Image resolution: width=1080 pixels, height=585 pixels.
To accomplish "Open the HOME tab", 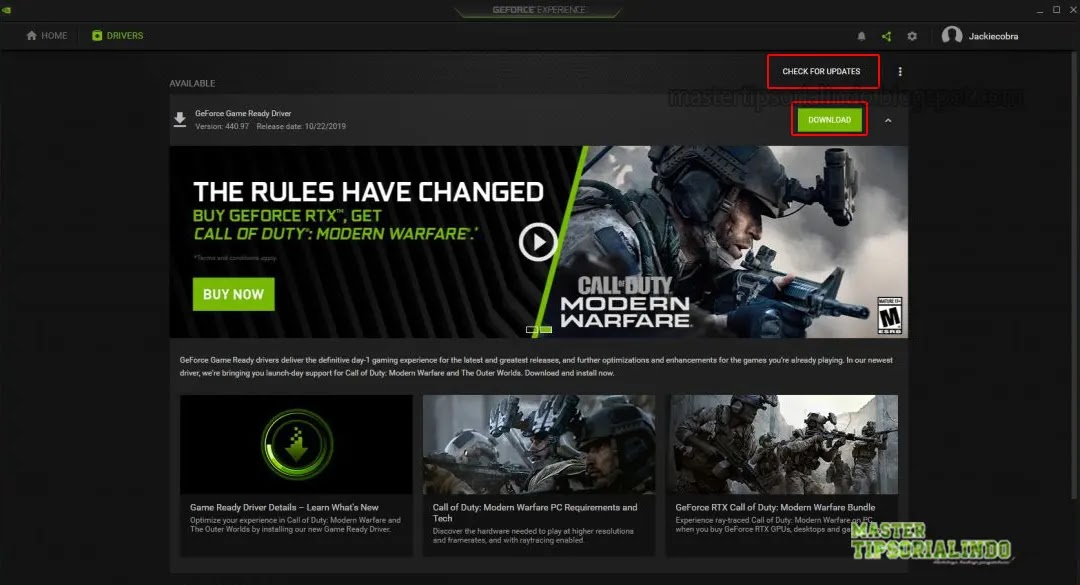I will pos(47,36).
